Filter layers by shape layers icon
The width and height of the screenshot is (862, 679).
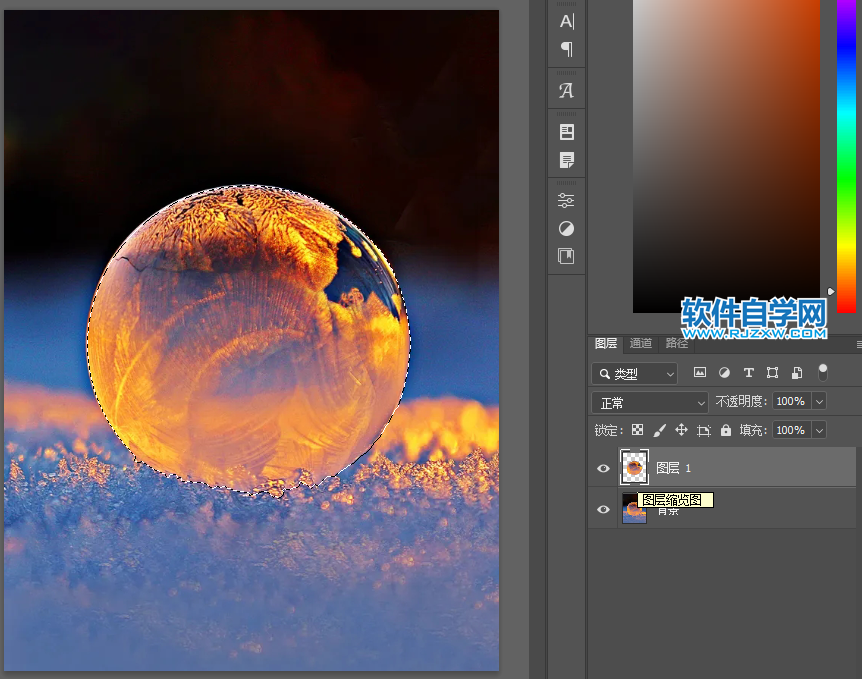point(772,373)
